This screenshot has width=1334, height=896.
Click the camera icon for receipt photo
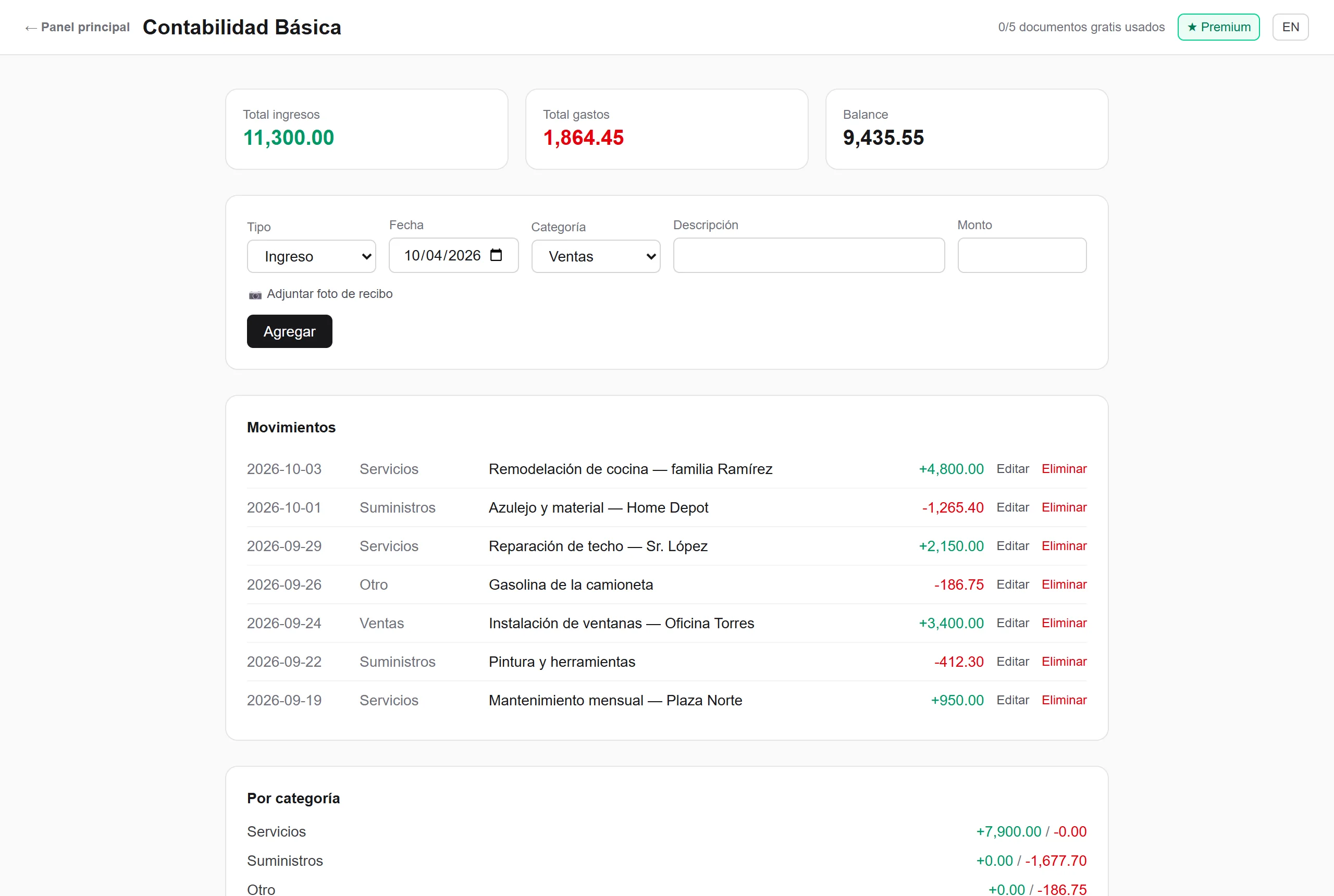coord(255,295)
